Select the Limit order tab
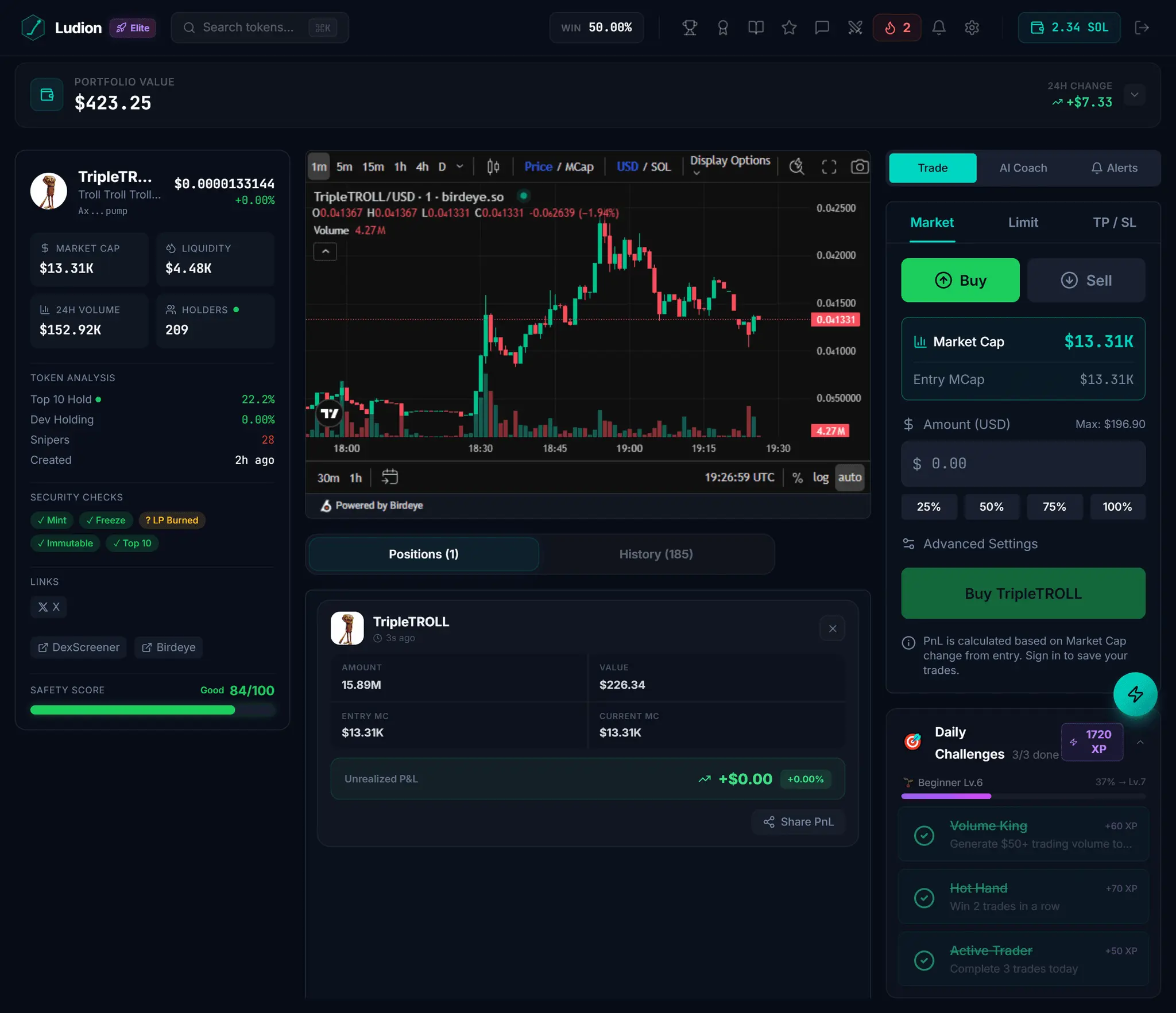The width and height of the screenshot is (1176, 1013). [1023, 223]
